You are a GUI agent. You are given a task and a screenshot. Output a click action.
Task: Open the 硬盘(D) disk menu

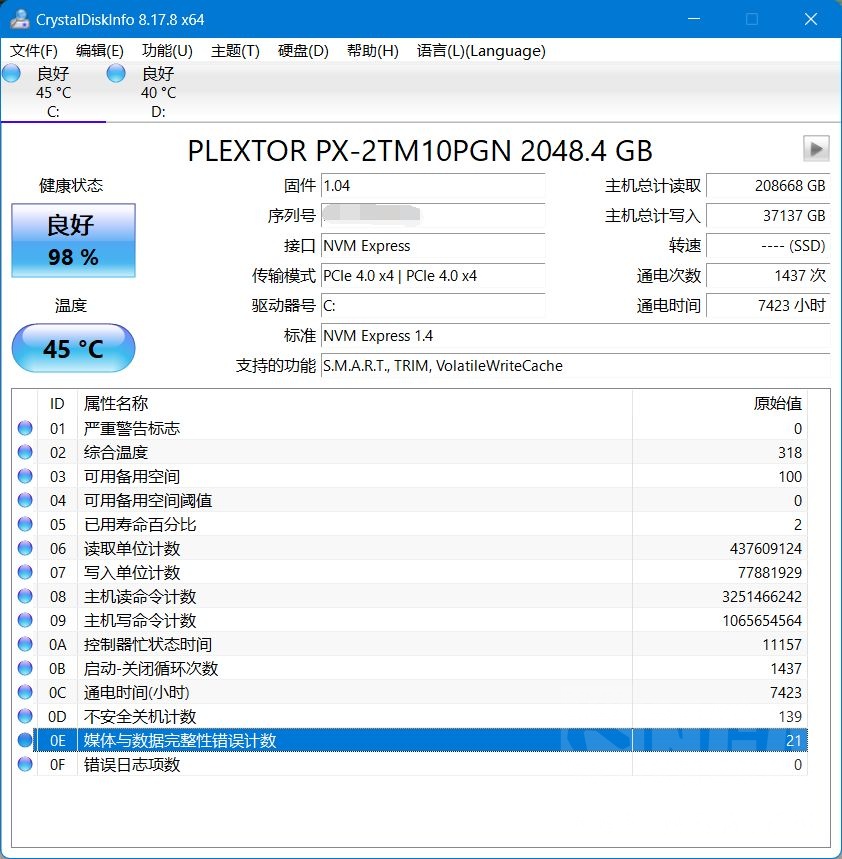[x=302, y=51]
